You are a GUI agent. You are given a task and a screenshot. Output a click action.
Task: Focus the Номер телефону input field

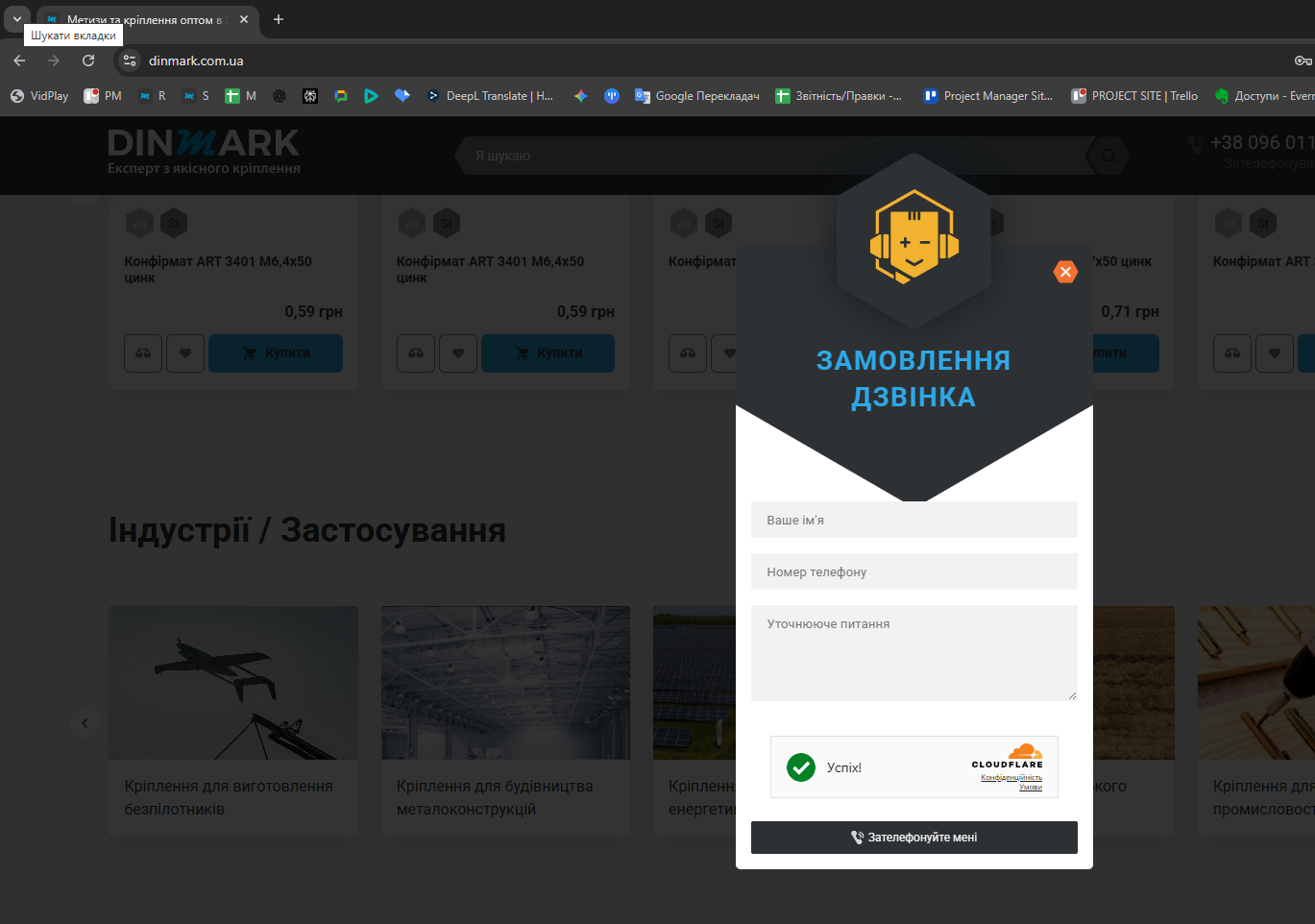coord(914,571)
